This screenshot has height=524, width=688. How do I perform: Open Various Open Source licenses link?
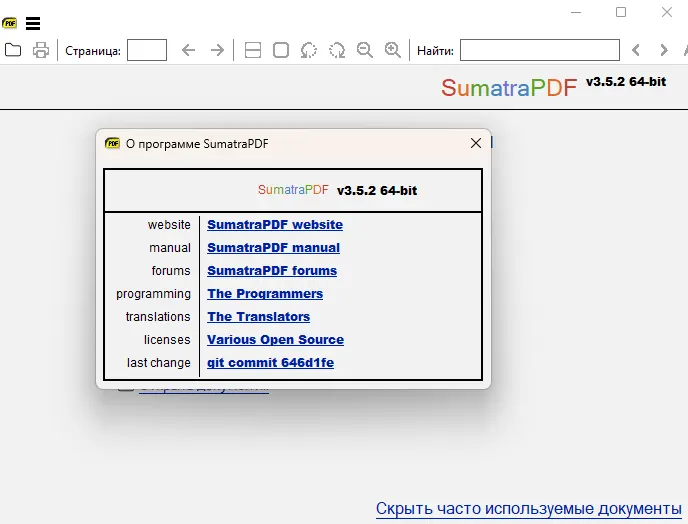(x=276, y=340)
